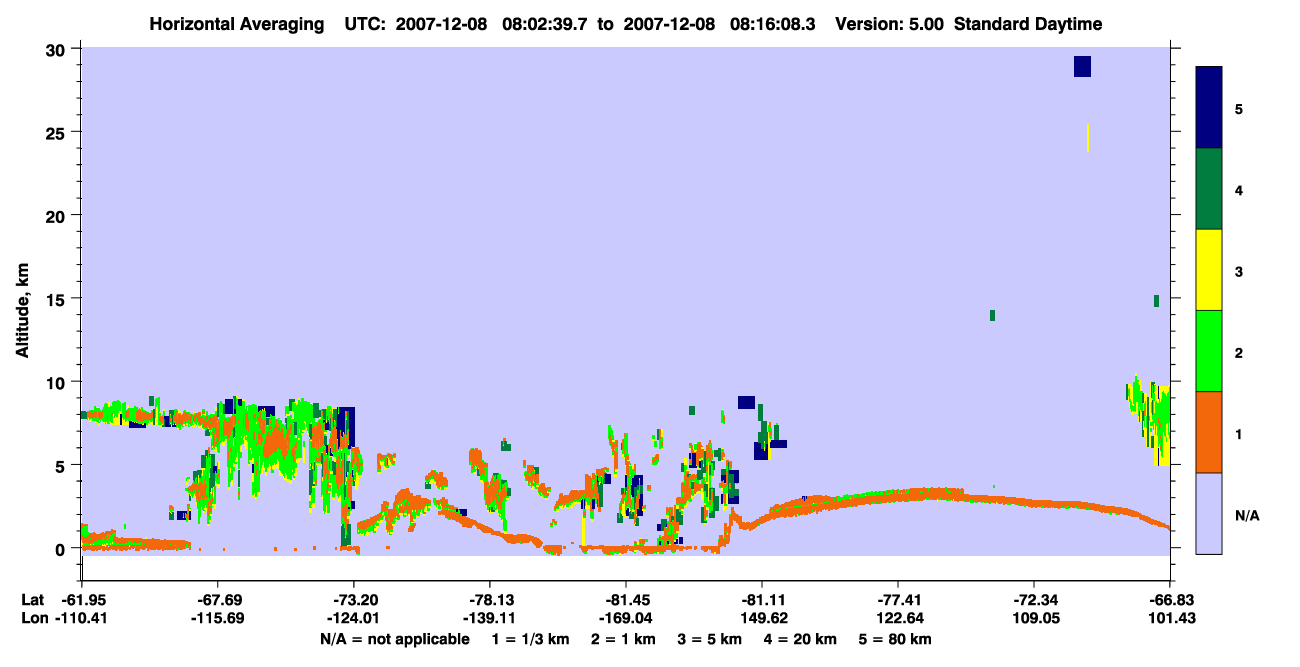Click the latitude value '-78.13'
Screen dimensions: 1300x667
tap(489, 600)
